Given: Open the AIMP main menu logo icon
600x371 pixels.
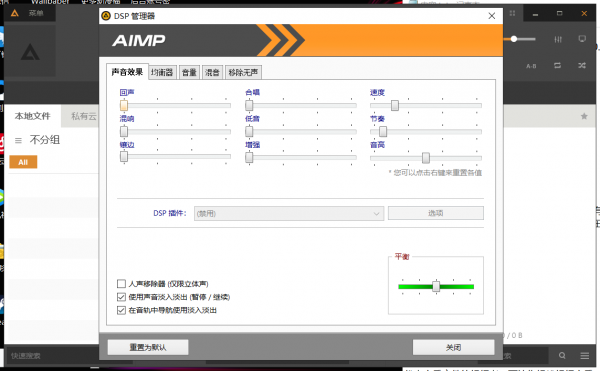Looking at the screenshot, I should pyautogui.click(x=15, y=13).
